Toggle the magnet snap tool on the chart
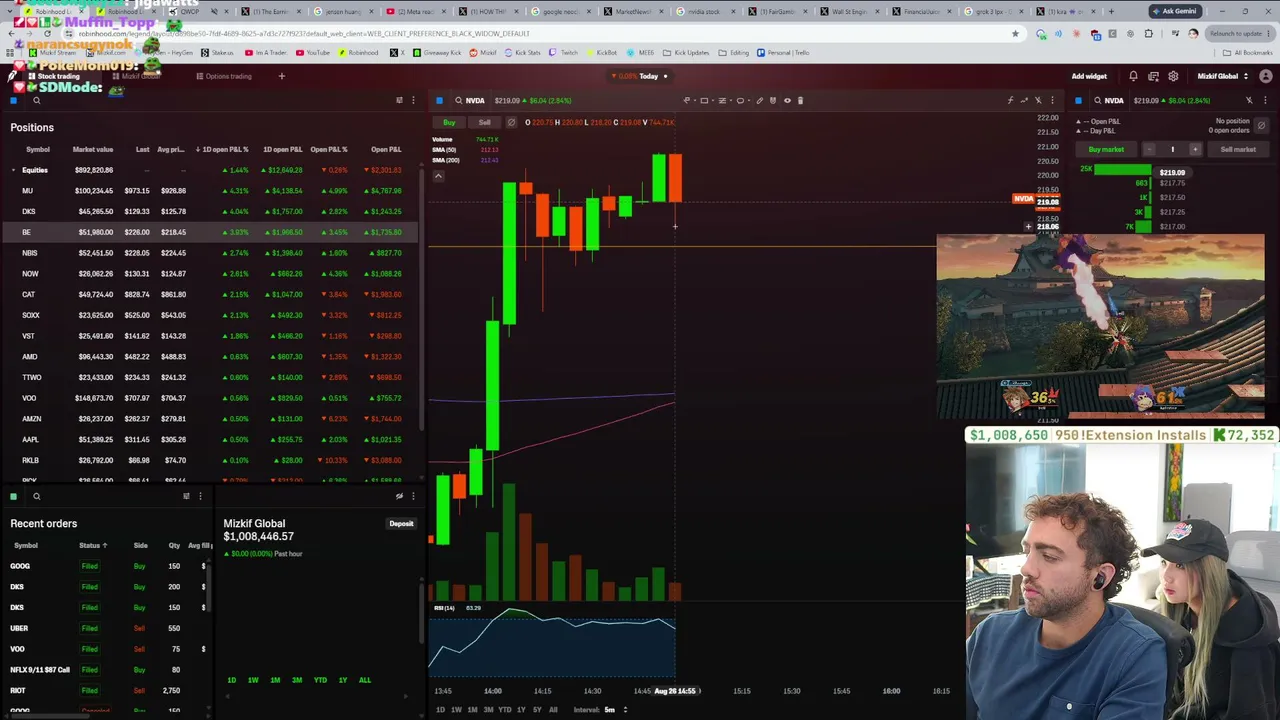The image size is (1280, 720). [773, 100]
